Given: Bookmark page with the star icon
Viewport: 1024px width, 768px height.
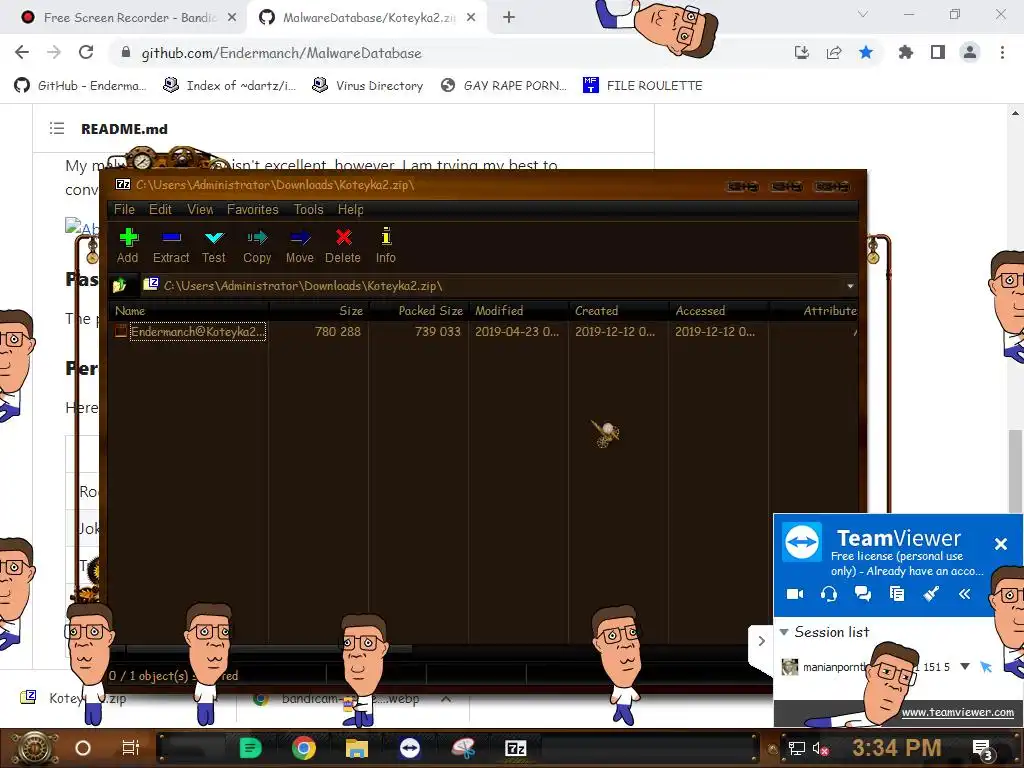Looking at the screenshot, I should pyautogui.click(x=866, y=52).
